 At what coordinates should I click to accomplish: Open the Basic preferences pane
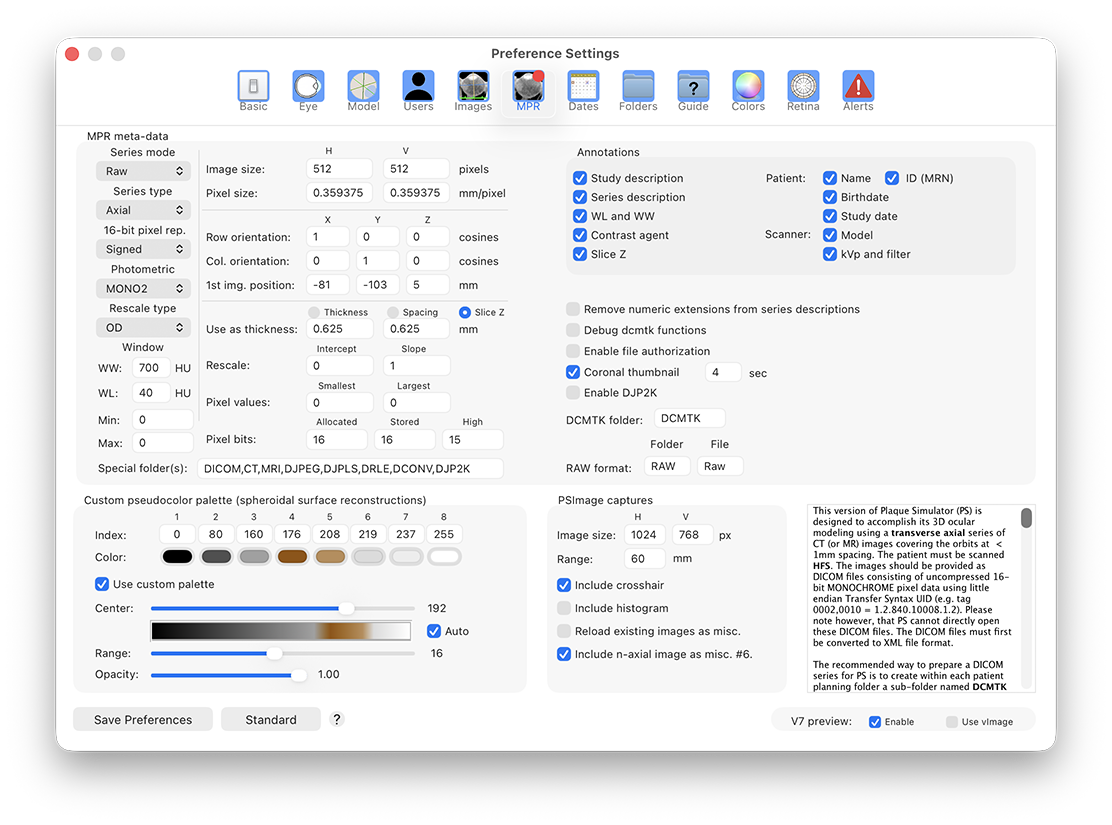coord(253,90)
